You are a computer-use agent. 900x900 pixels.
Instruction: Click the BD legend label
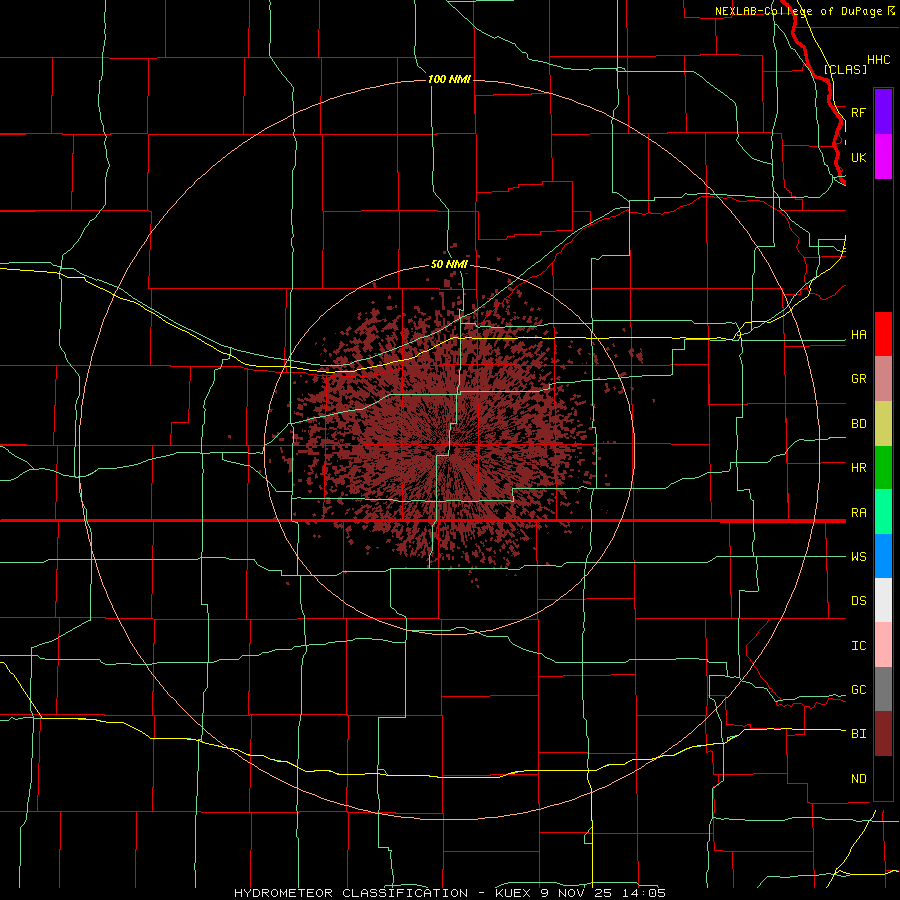pyautogui.click(x=858, y=424)
